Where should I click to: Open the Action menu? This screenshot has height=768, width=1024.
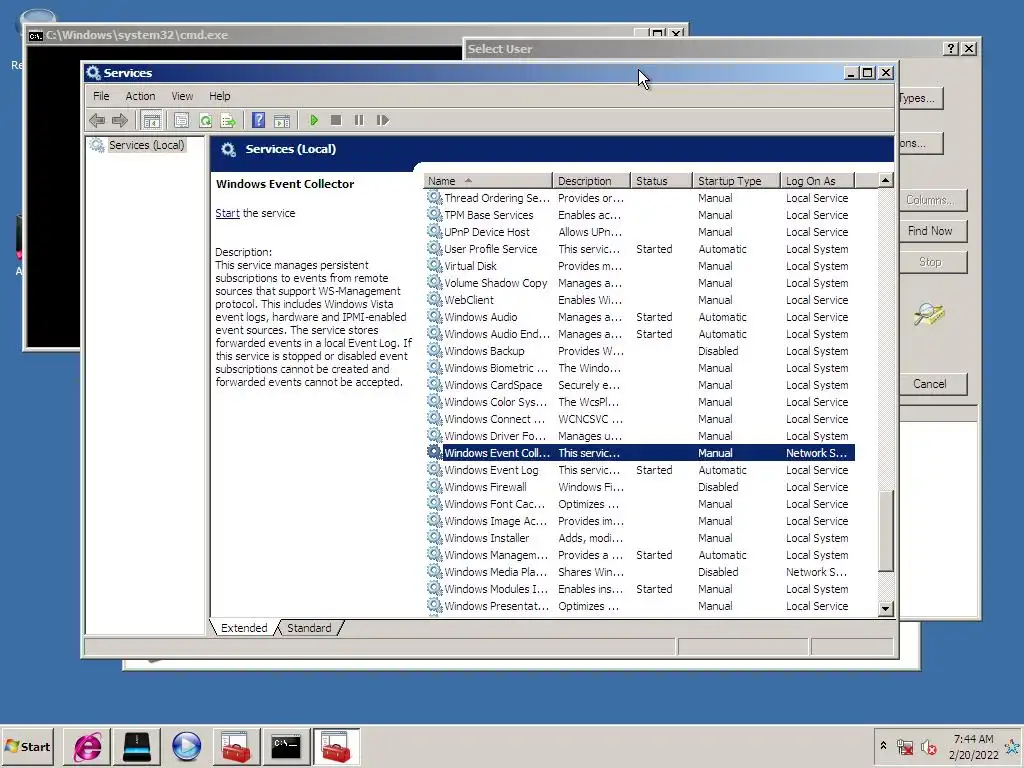[140, 96]
